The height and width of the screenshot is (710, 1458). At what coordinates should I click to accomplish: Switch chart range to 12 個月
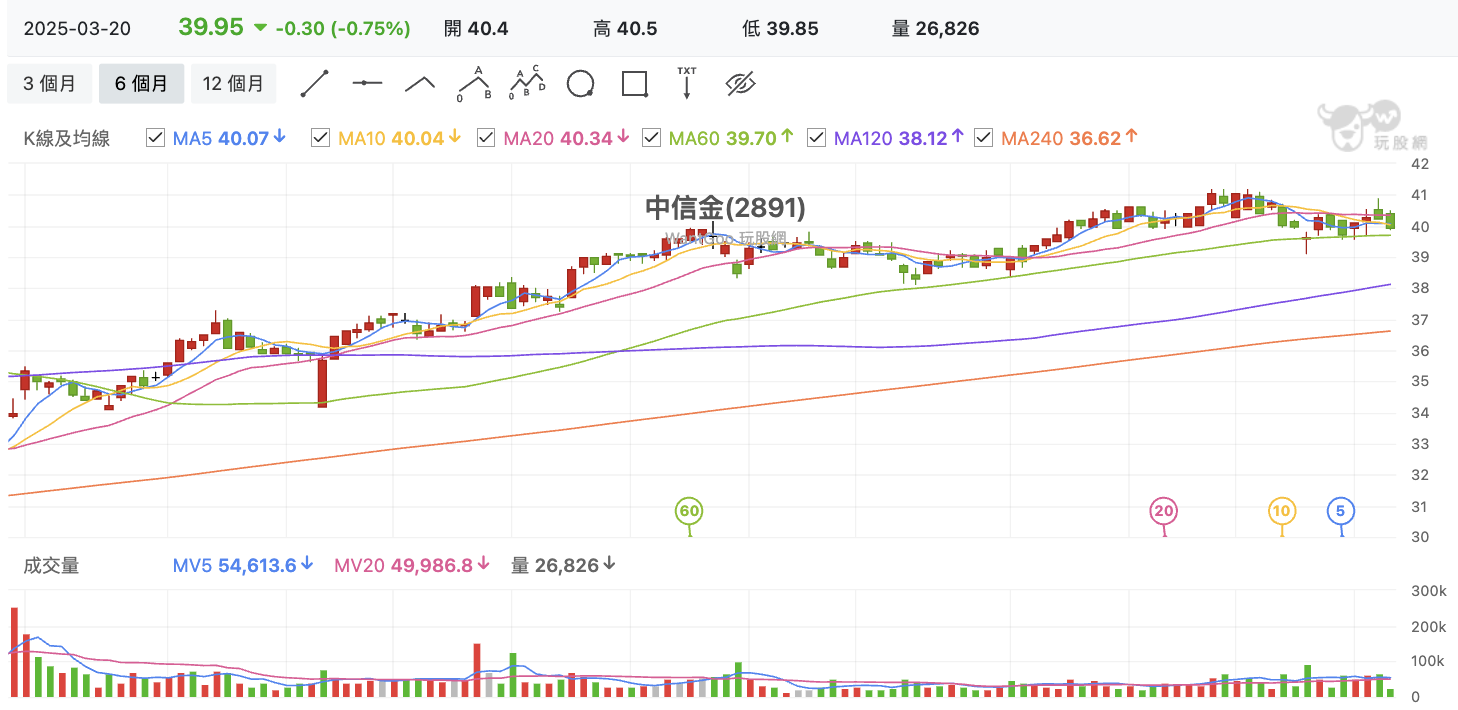click(x=233, y=84)
